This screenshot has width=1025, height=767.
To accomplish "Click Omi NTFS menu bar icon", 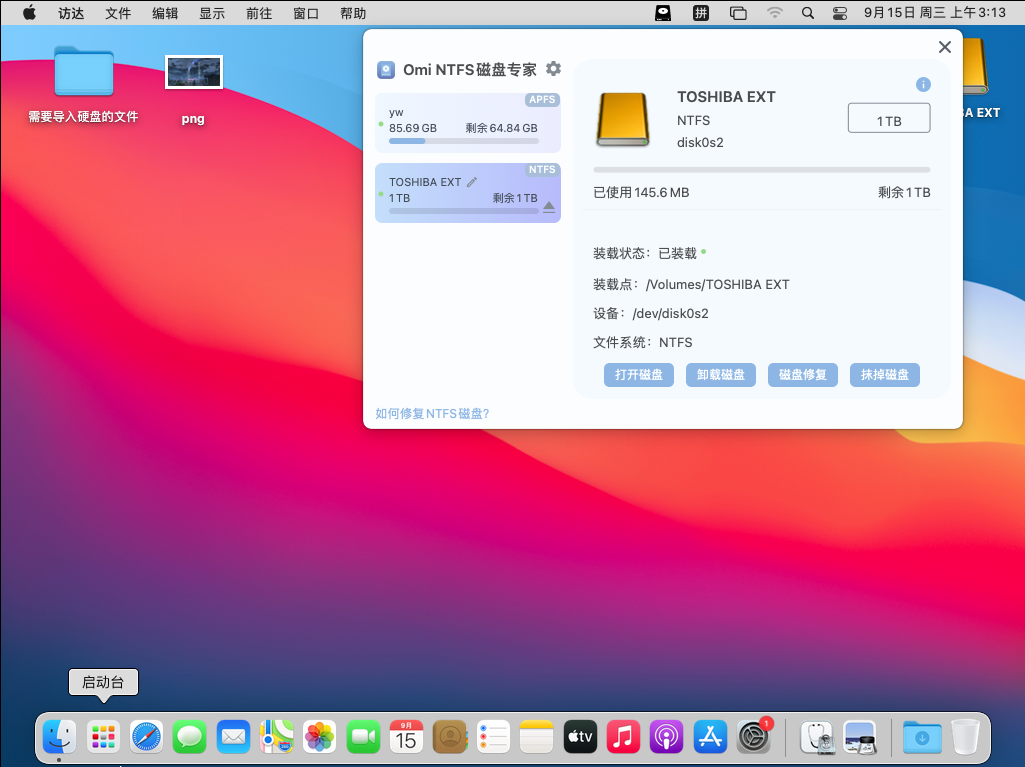I will coord(663,13).
